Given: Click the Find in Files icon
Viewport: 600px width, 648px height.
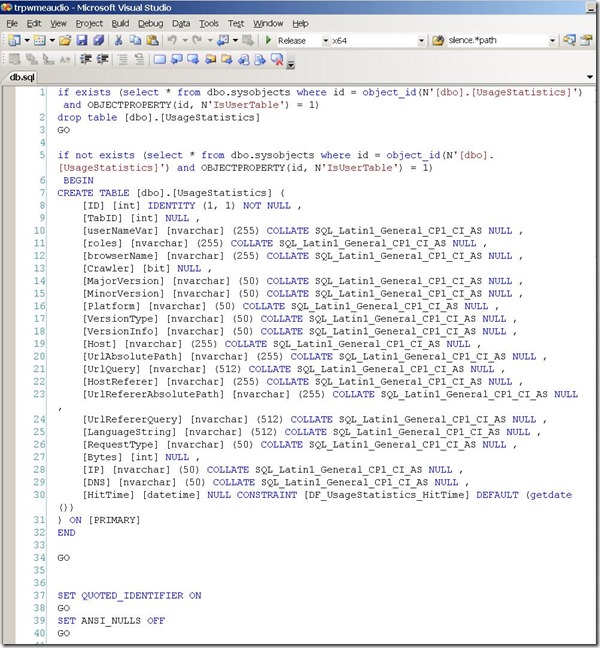Looking at the screenshot, I should tap(438, 40).
